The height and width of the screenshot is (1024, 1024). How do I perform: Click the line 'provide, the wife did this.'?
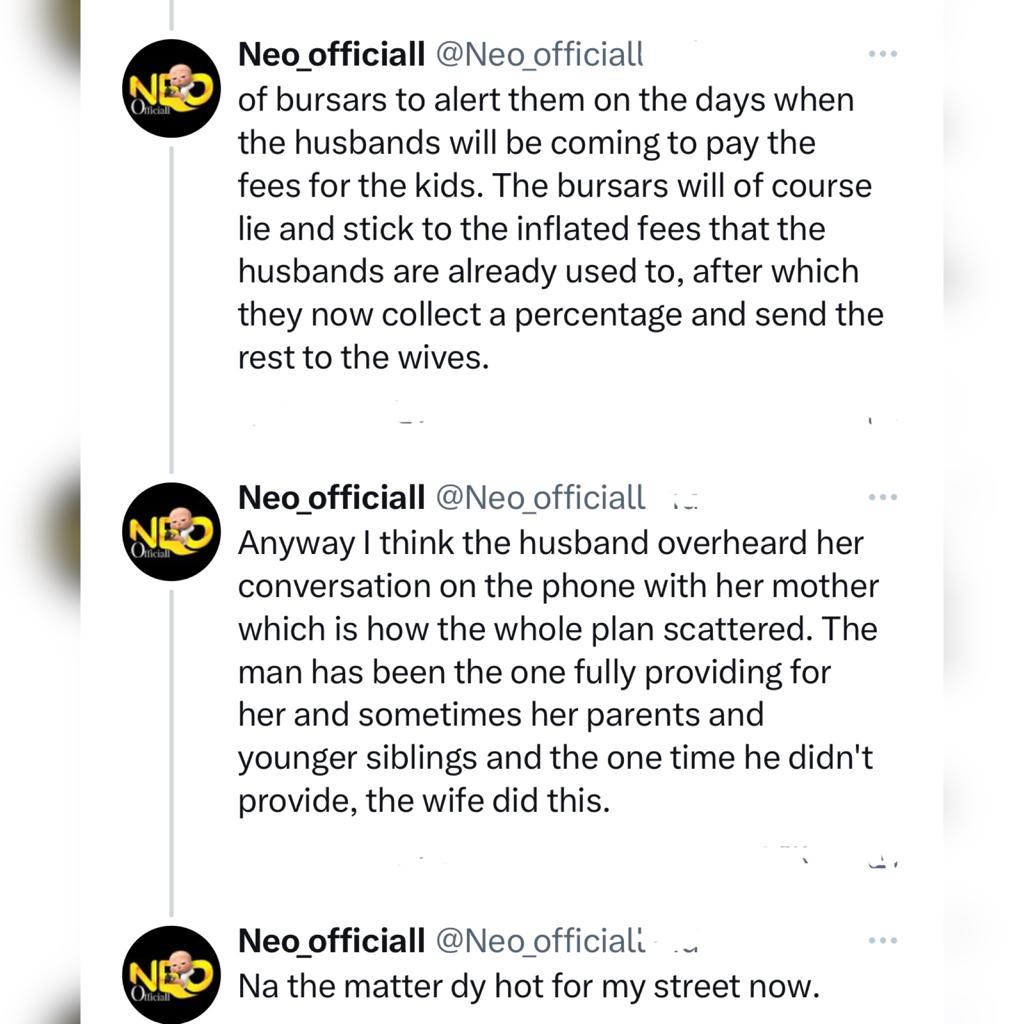click(x=423, y=802)
